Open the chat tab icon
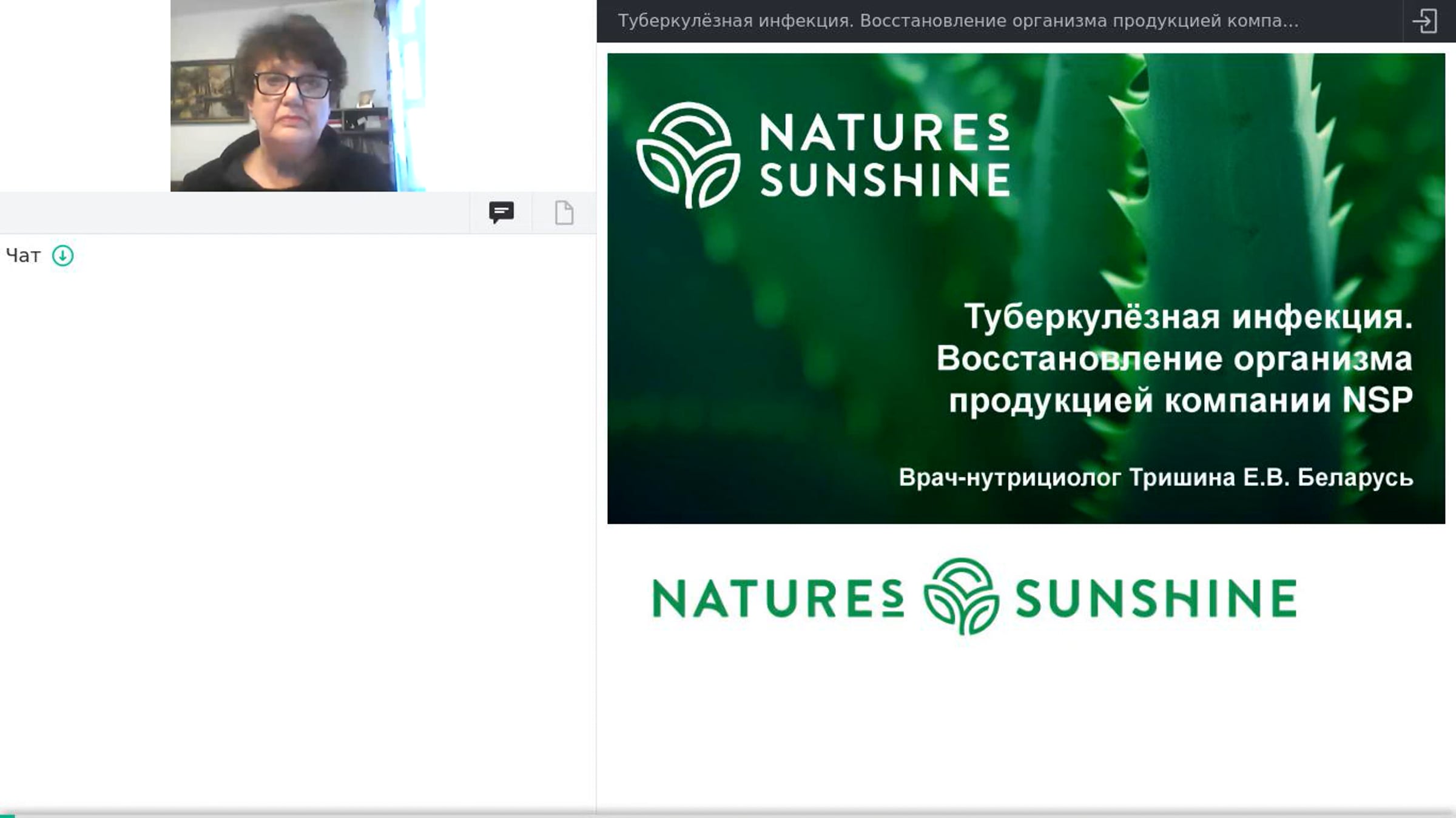The image size is (1456, 818). click(x=501, y=212)
